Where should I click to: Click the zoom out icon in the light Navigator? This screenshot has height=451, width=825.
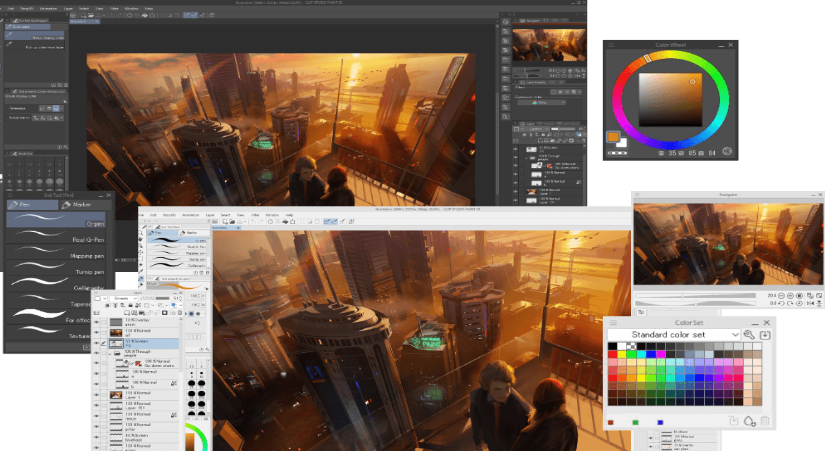click(781, 296)
